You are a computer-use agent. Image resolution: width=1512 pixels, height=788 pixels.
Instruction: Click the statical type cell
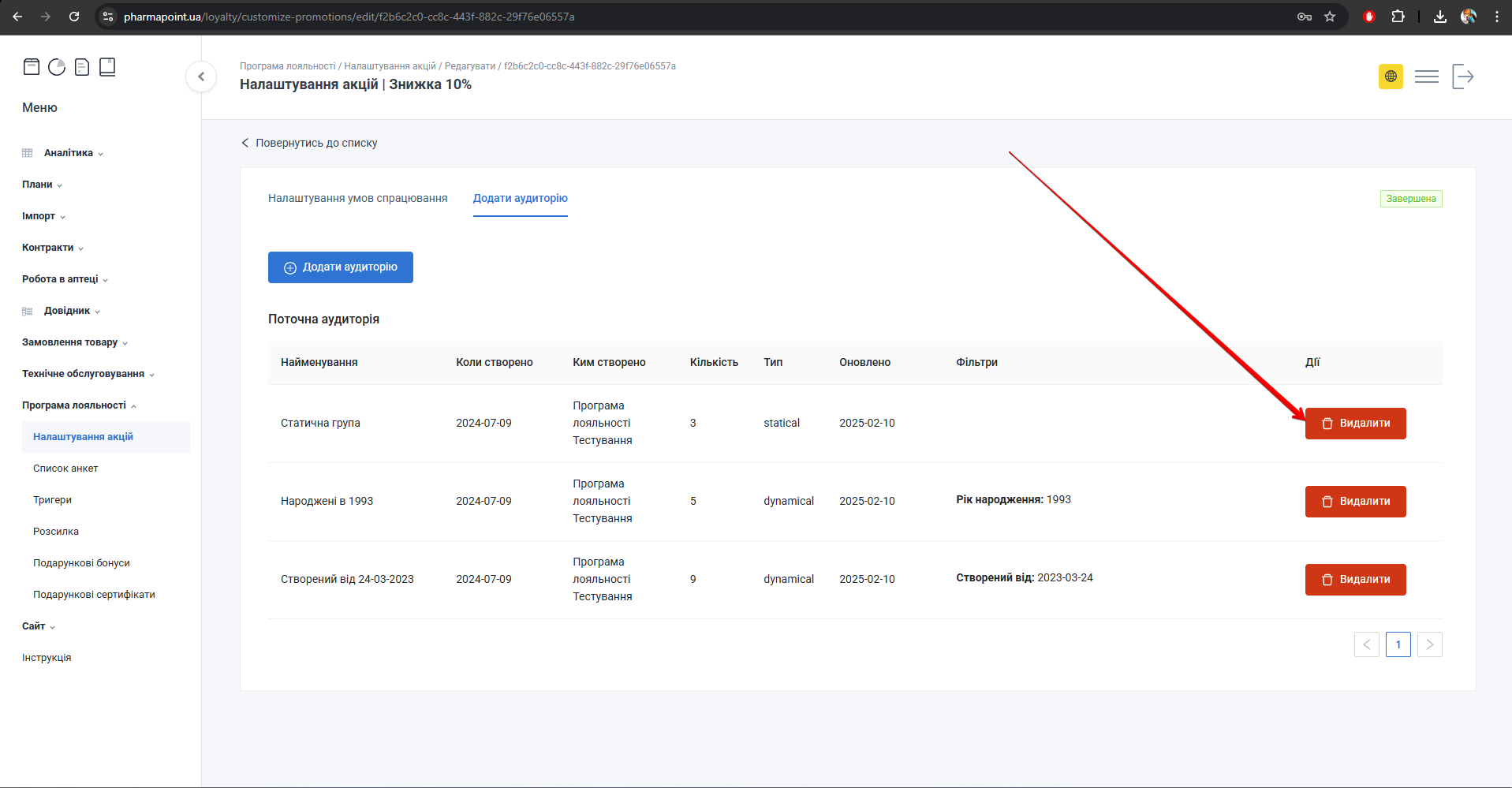pyautogui.click(x=782, y=424)
